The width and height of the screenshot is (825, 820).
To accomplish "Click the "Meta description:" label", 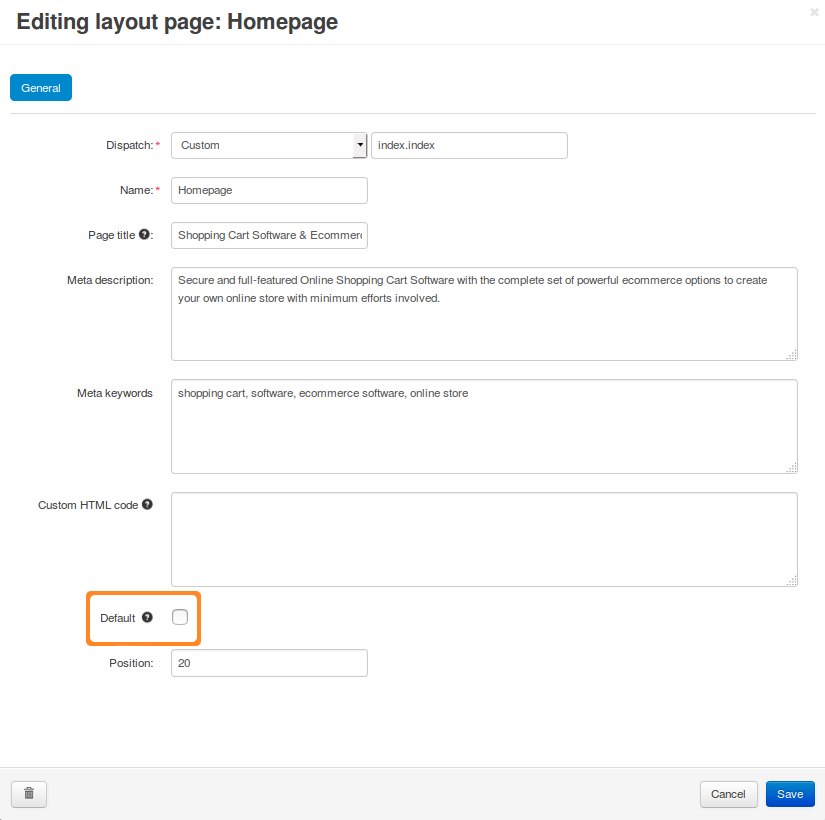I will (x=110, y=280).
